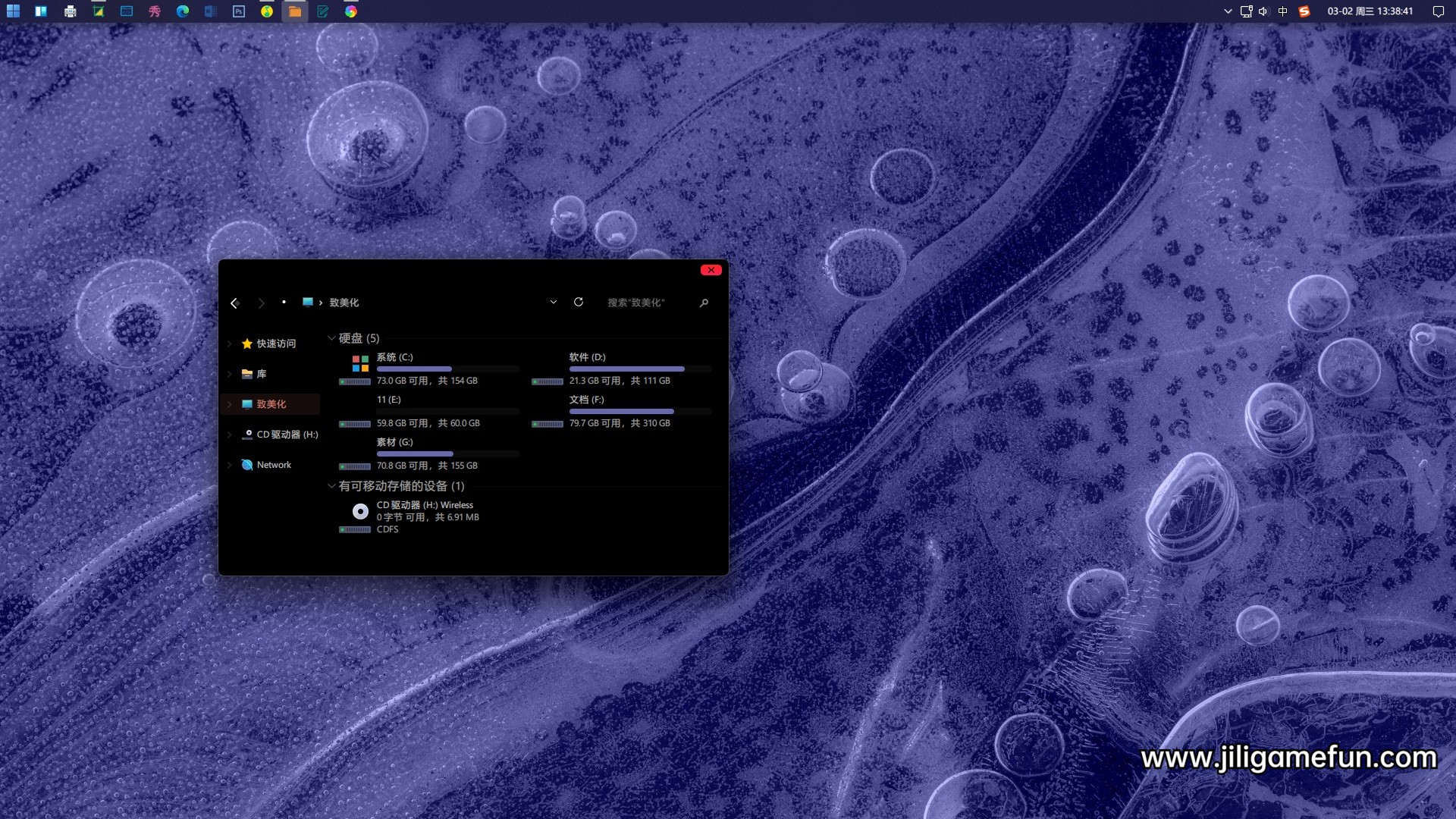Open the address bar history dropdown

click(x=554, y=302)
